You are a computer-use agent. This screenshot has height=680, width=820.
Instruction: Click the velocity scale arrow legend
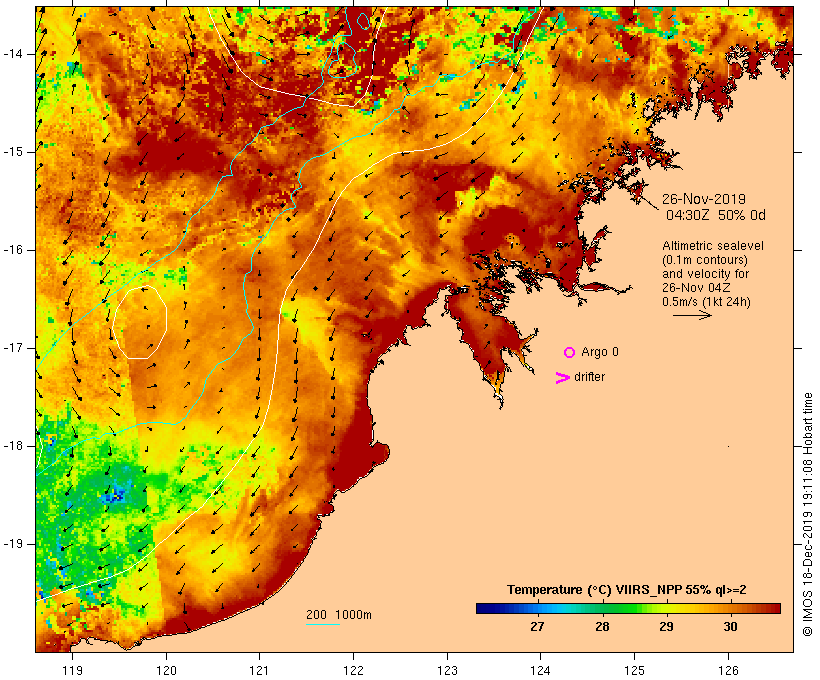click(692, 315)
